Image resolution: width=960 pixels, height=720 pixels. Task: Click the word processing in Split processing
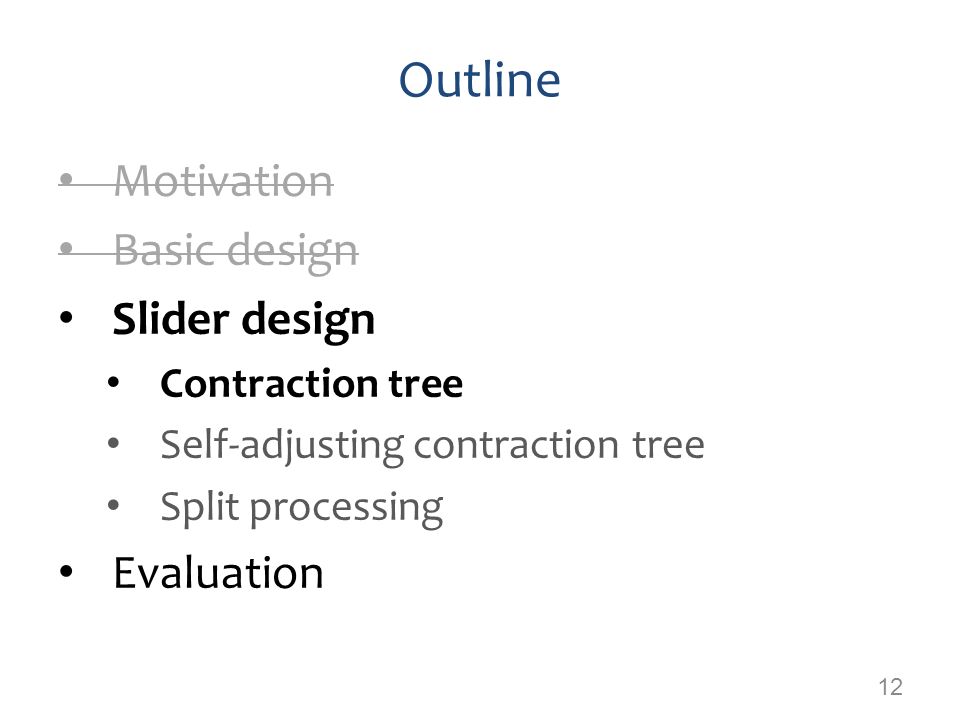pos(347,509)
